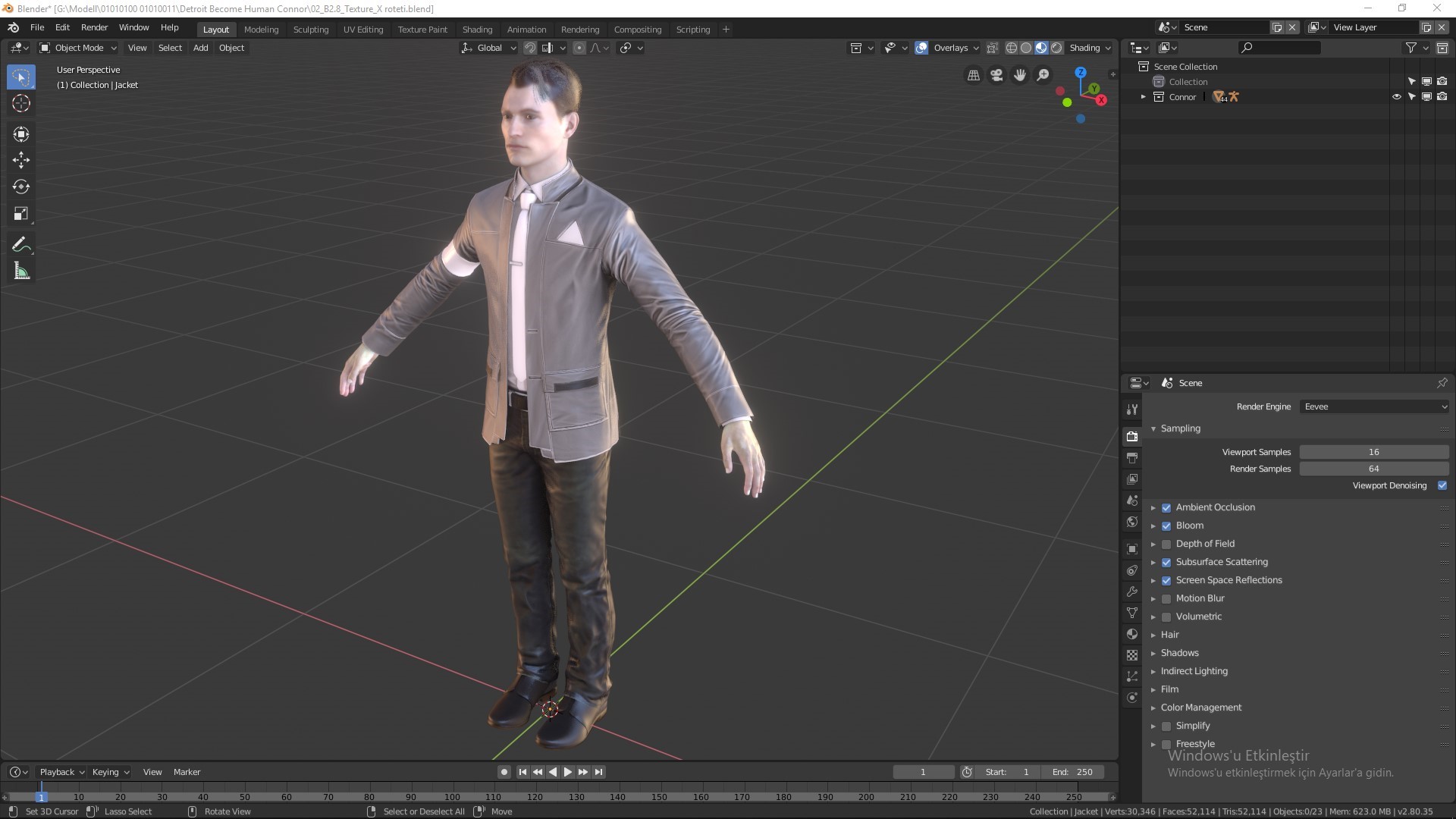Open the Marker menu in timeline

(x=187, y=772)
